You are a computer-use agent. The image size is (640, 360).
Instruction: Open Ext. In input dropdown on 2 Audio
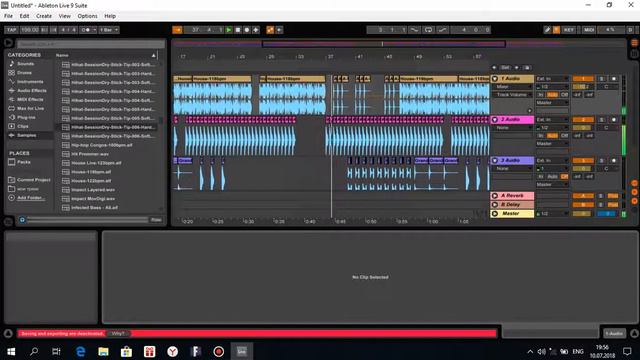tap(552, 120)
